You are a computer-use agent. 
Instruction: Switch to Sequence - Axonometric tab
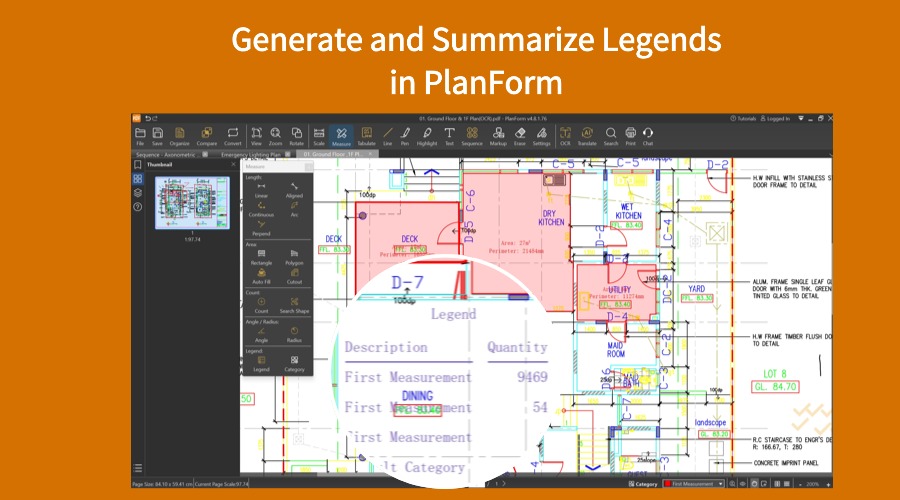[x=167, y=154]
